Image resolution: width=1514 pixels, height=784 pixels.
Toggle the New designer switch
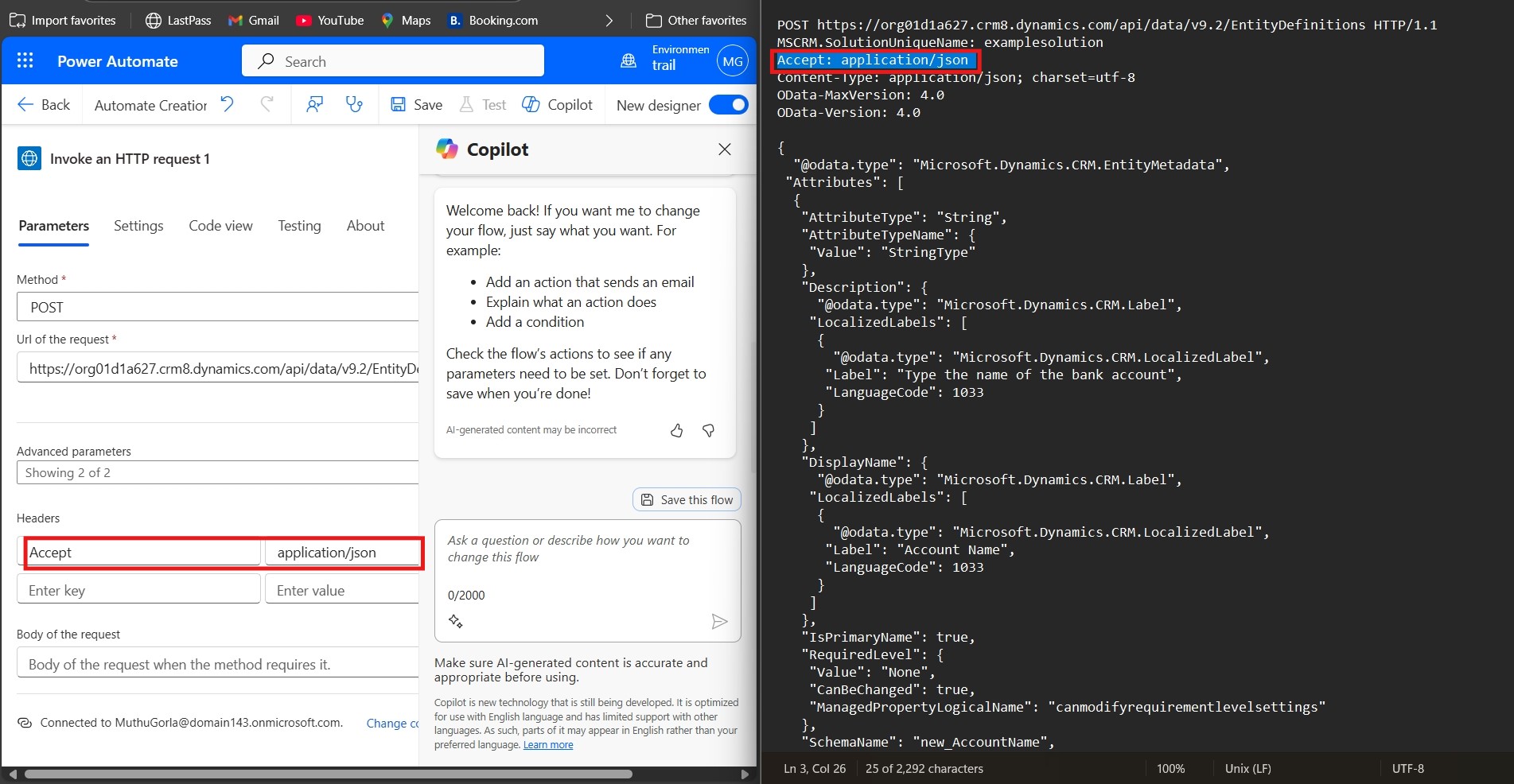point(728,105)
